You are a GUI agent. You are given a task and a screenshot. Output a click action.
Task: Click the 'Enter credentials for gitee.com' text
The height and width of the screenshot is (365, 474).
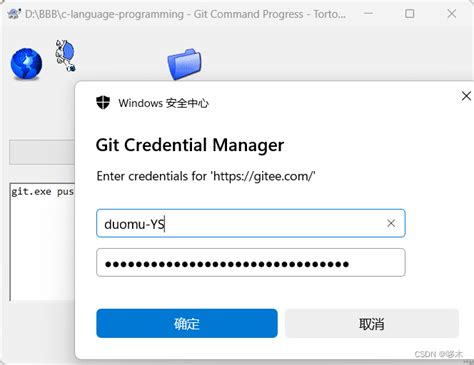206,176
